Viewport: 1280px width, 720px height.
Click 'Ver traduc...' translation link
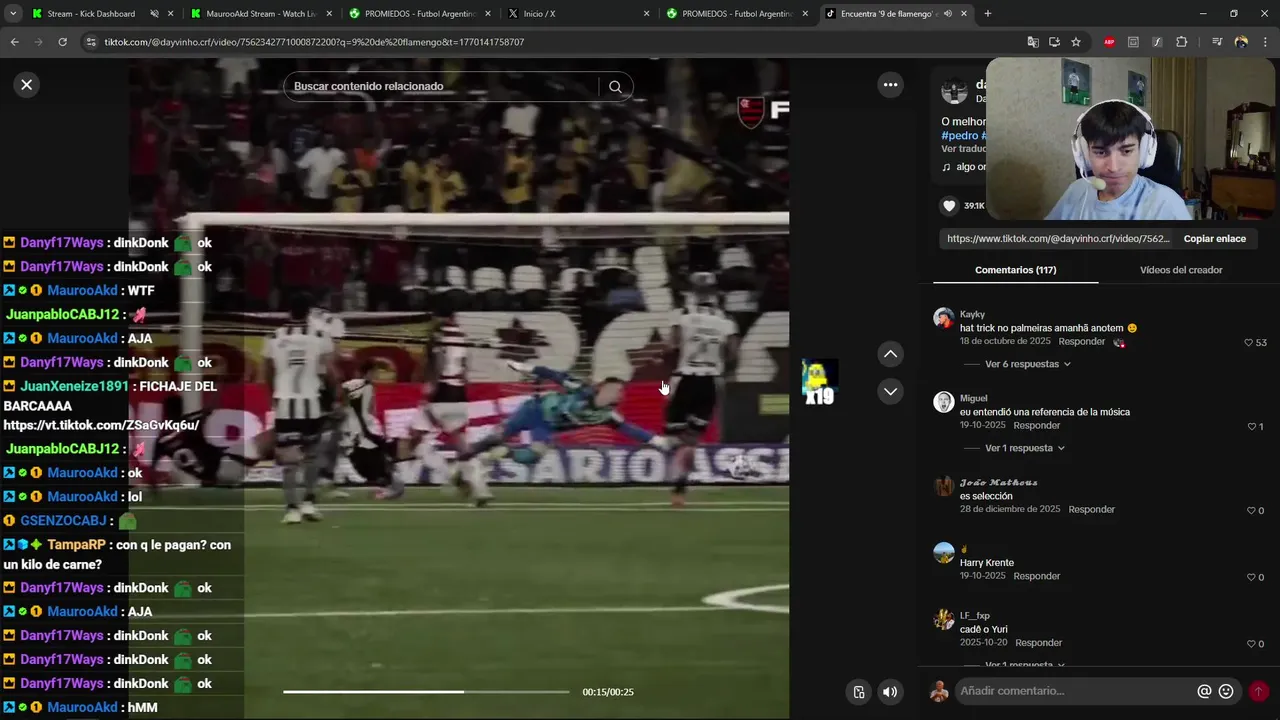[963, 149]
